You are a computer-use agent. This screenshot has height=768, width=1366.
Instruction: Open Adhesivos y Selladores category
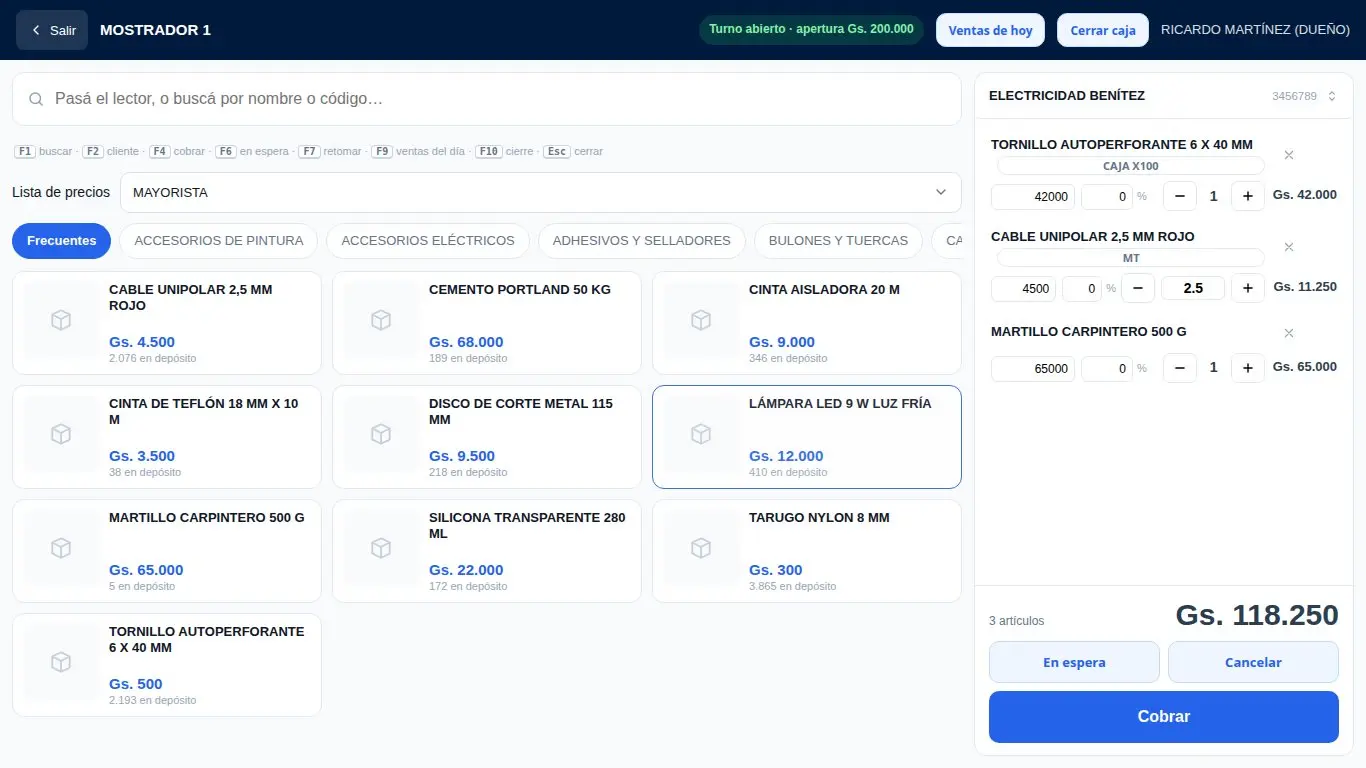[x=642, y=241]
